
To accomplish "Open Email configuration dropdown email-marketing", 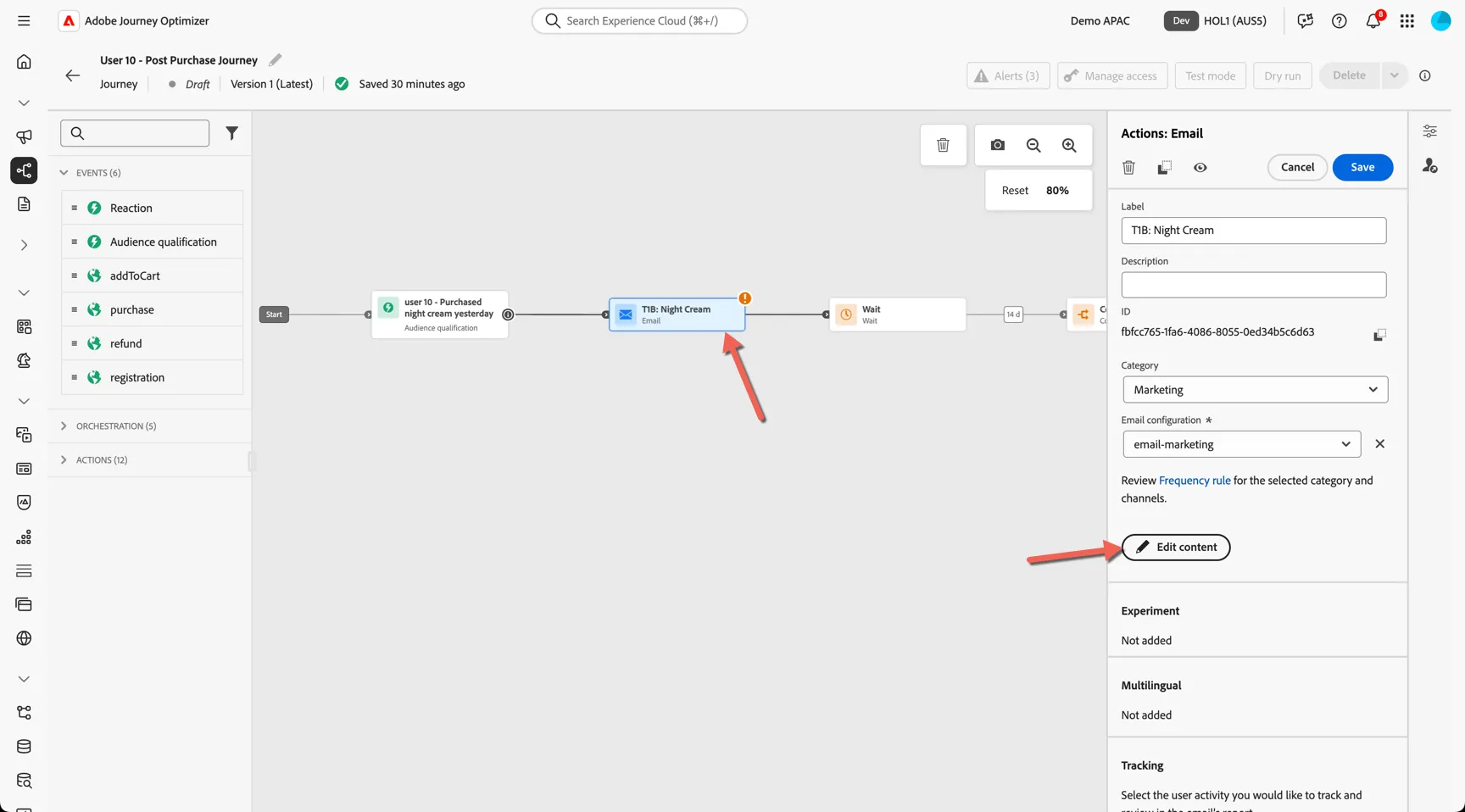I will pyautogui.click(x=1242, y=444).
